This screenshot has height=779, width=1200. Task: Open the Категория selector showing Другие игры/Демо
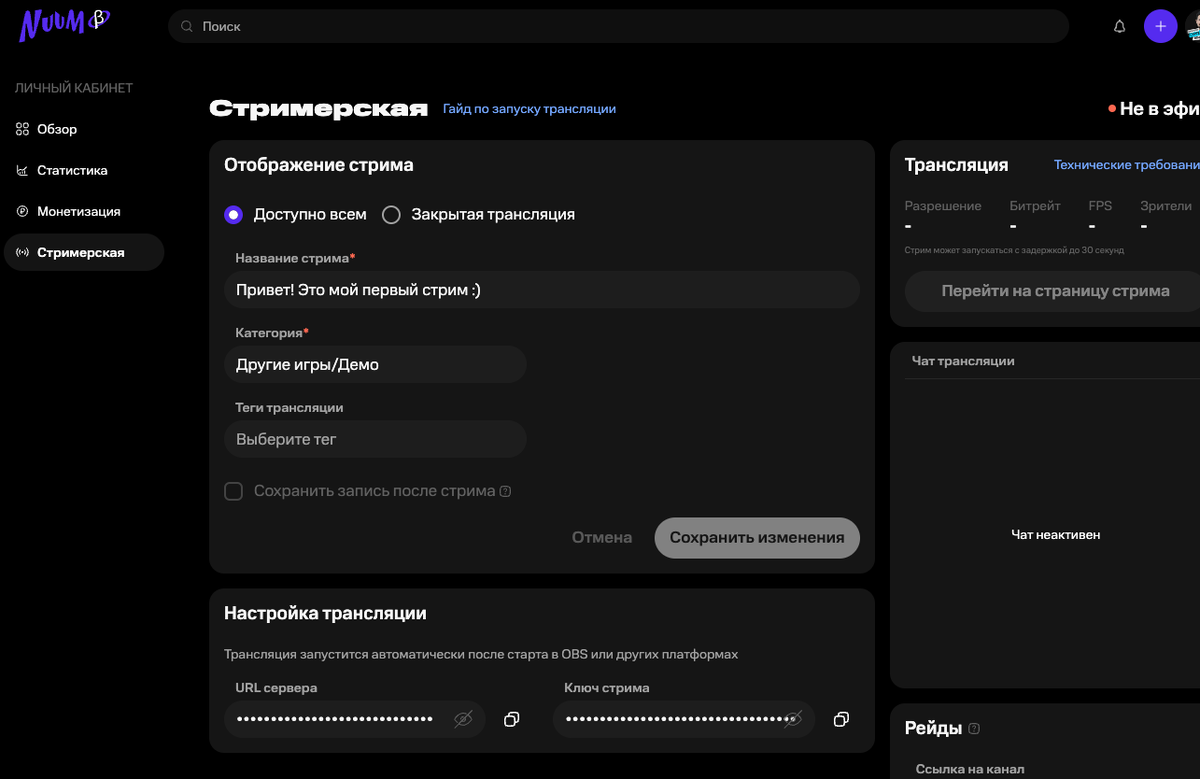tap(375, 364)
